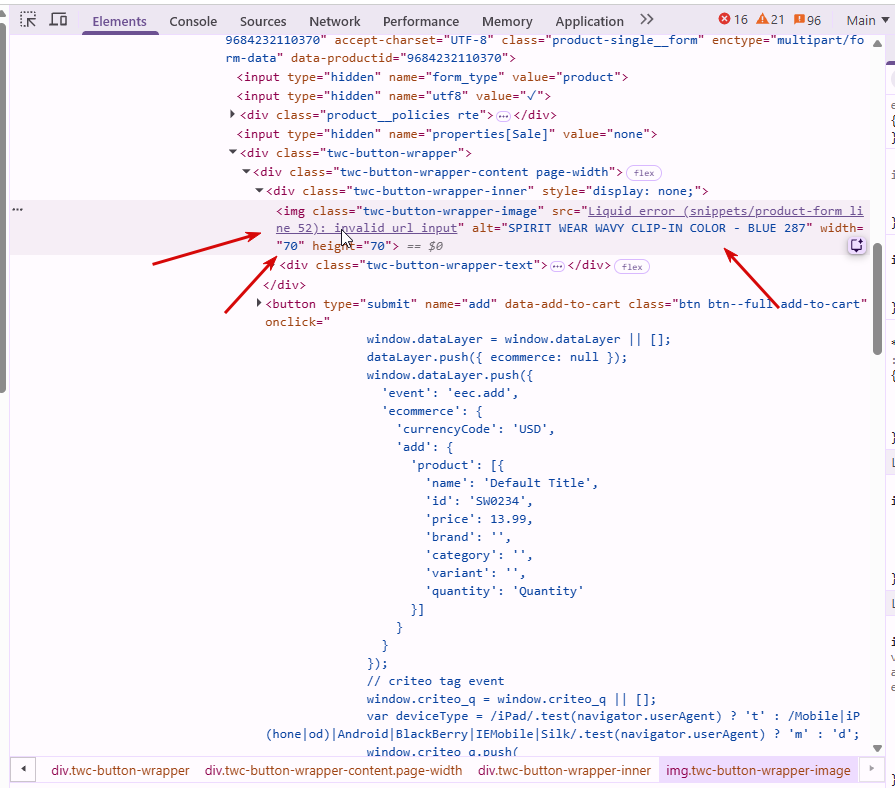Switch to the Network tab
This screenshot has height=788, width=895.
[334, 21]
